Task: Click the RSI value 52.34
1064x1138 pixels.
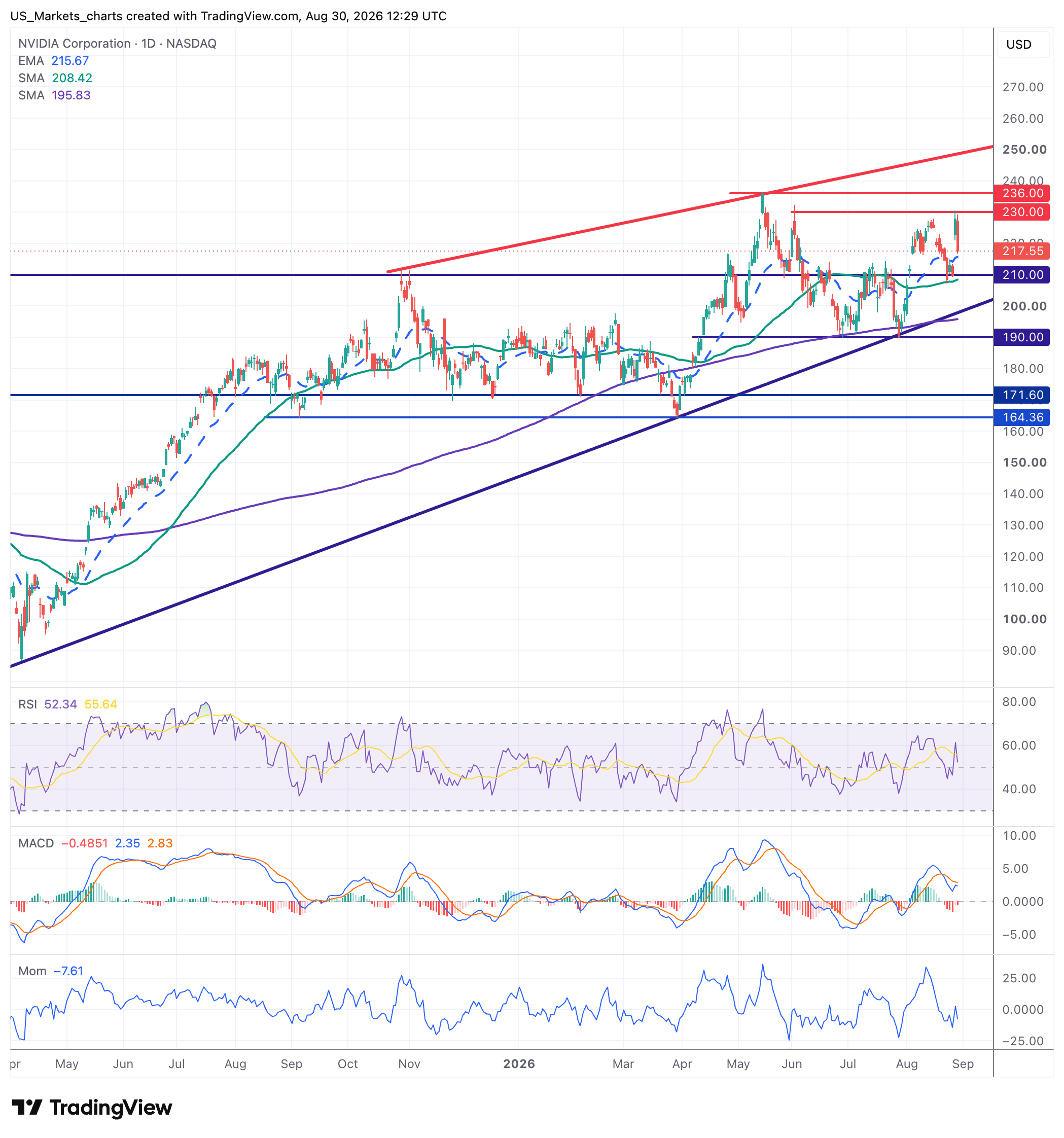Action: point(61,704)
